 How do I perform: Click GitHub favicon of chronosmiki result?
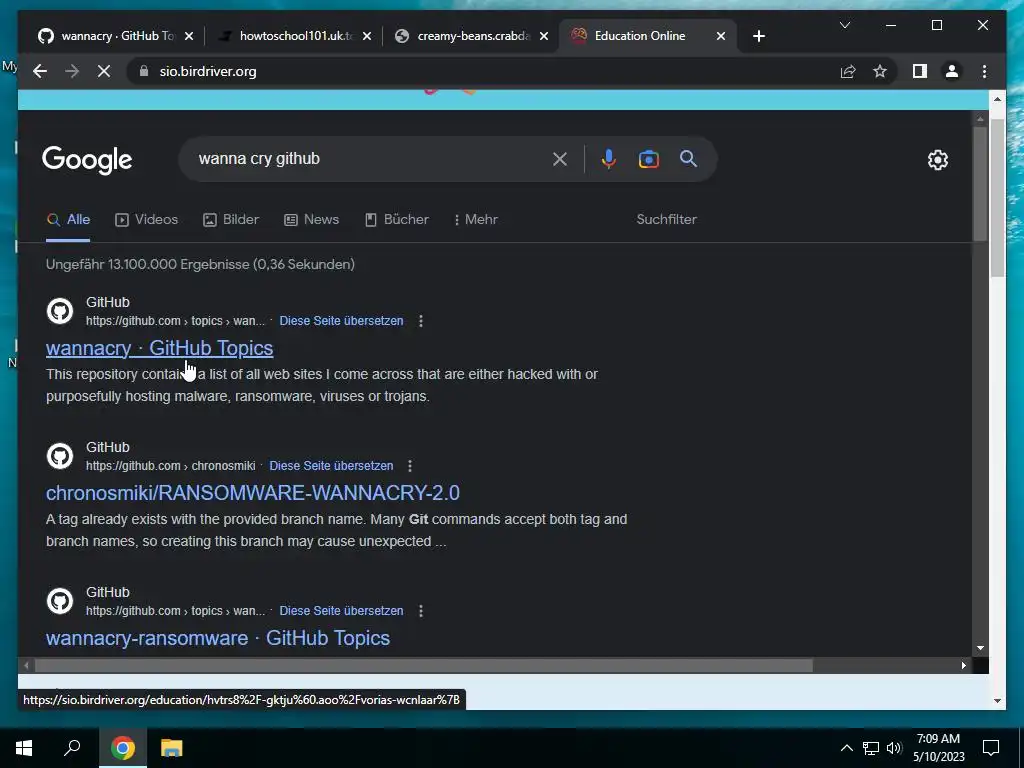pos(60,456)
